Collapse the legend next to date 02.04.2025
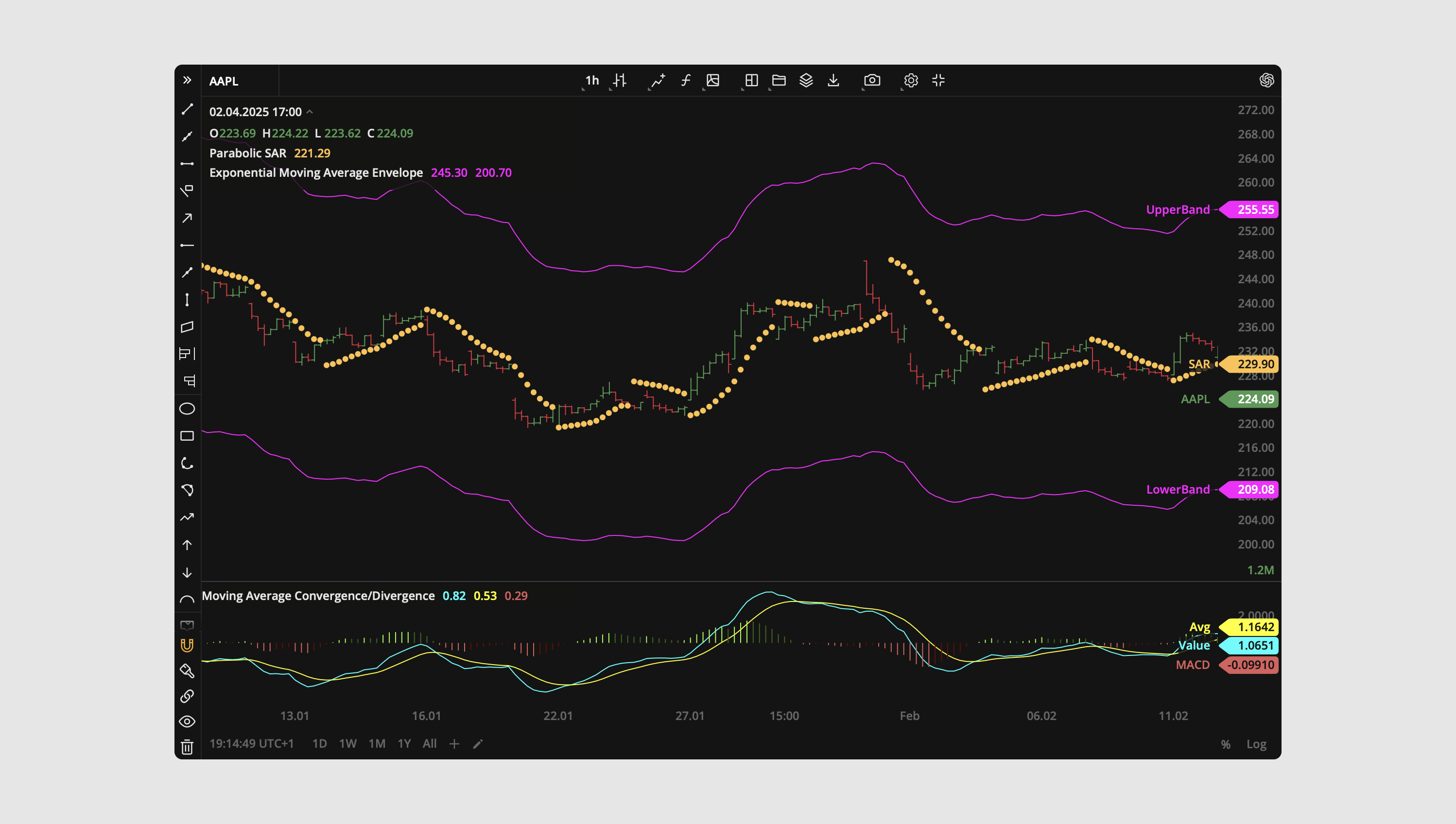The width and height of the screenshot is (1456, 824). 310,111
